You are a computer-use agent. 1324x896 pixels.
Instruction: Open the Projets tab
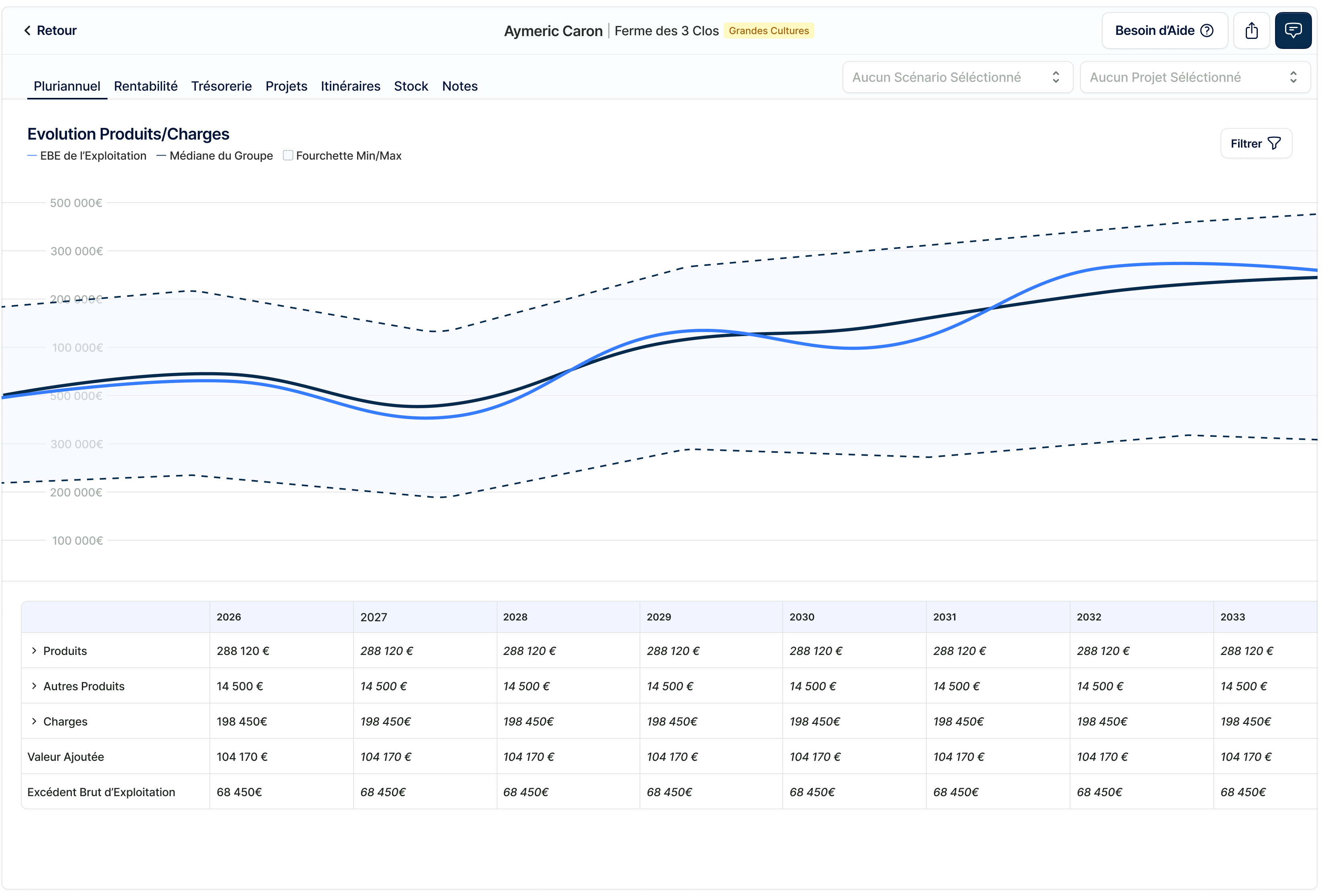[286, 86]
